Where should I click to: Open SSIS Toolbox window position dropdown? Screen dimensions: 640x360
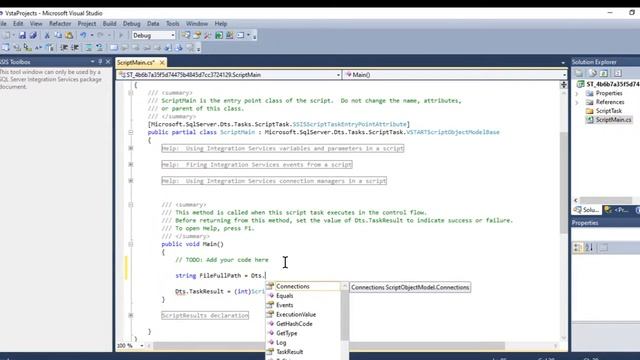coord(93,62)
